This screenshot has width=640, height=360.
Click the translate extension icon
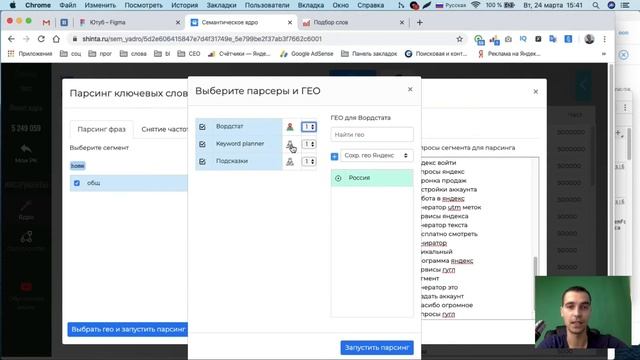point(553,39)
